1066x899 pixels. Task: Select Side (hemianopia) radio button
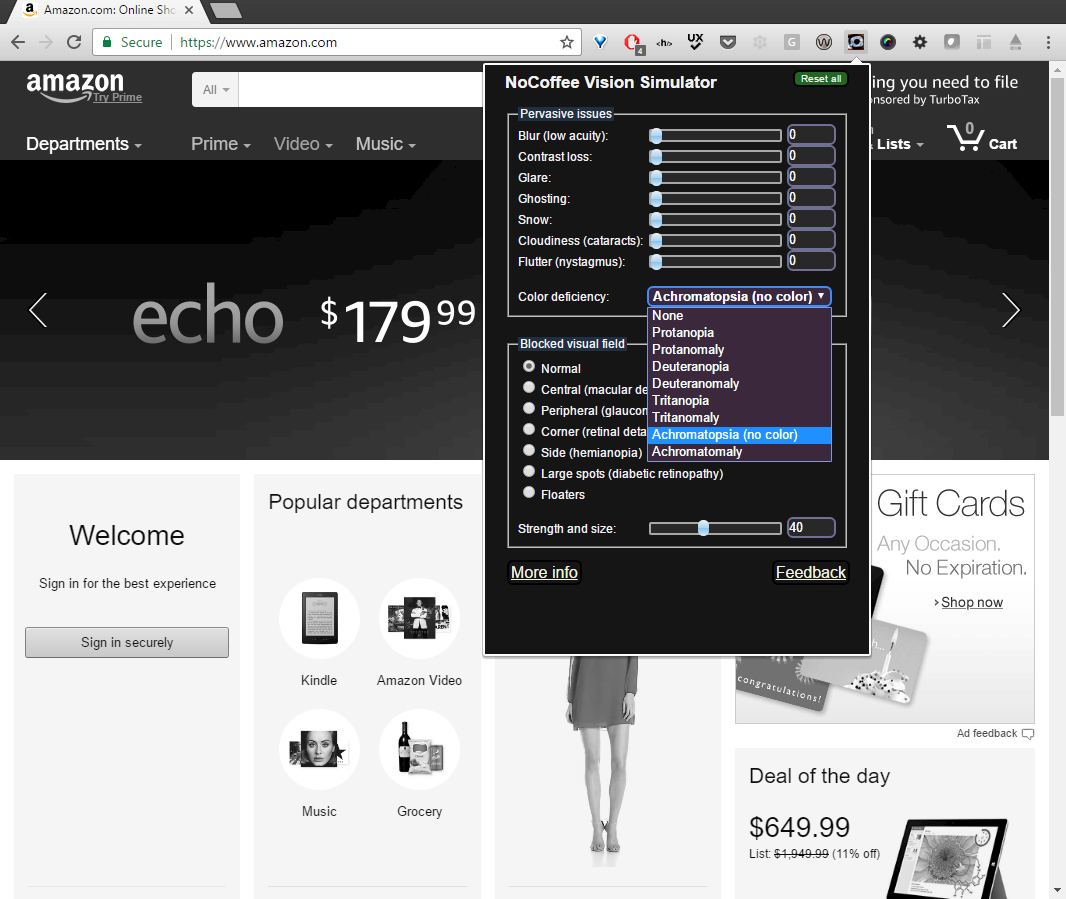(529, 451)
